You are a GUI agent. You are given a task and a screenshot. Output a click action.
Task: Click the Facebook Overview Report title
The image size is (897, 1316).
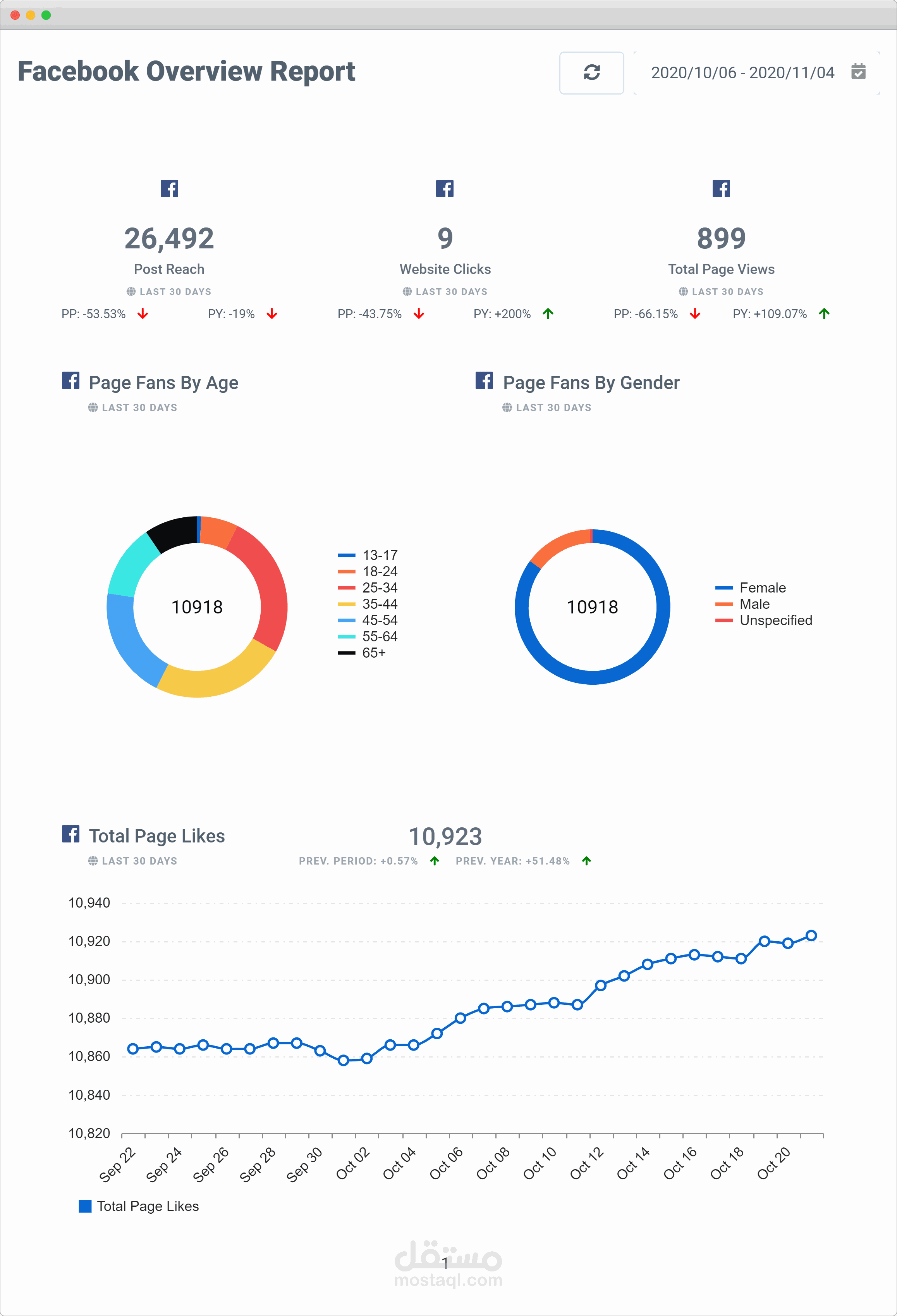(x=186, y=72)
